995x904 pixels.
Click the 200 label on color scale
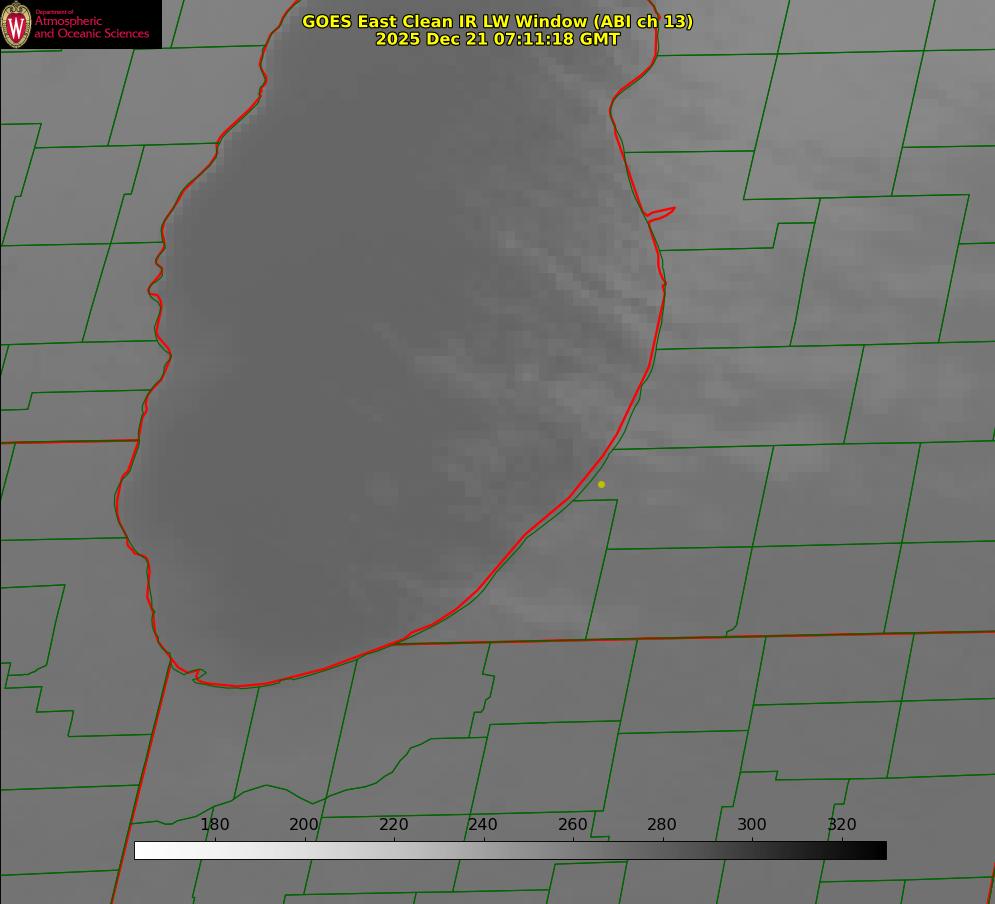[304, 824]
